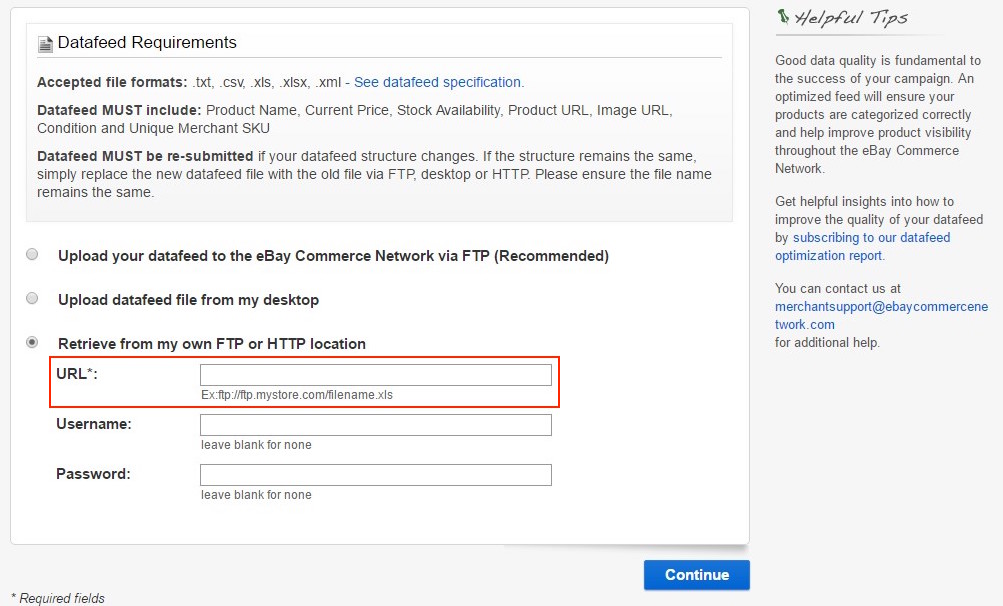
Task: Click the Password input field
Action: point(375,475)
